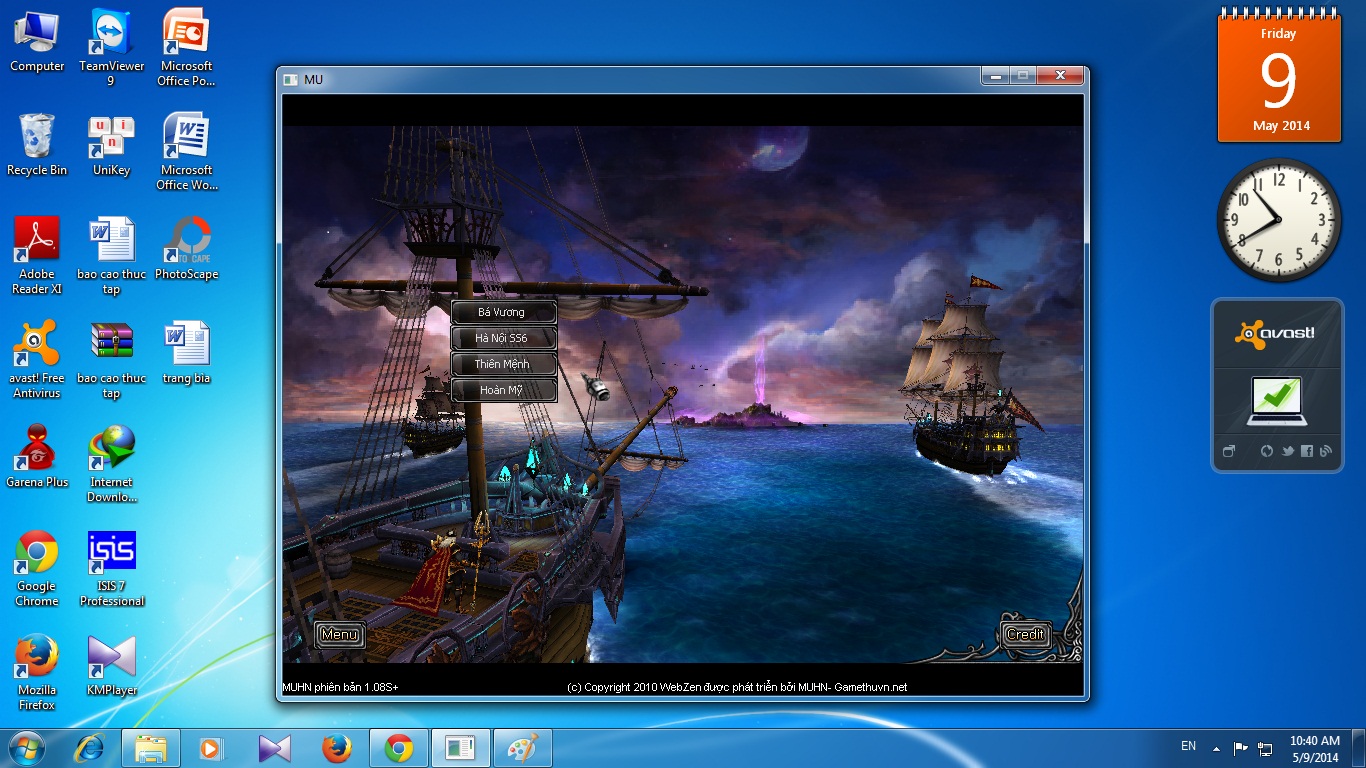Click the avast gadget Facebook icon
1366x768 pixels.
pyautogui.click(x=1307, y=452)
